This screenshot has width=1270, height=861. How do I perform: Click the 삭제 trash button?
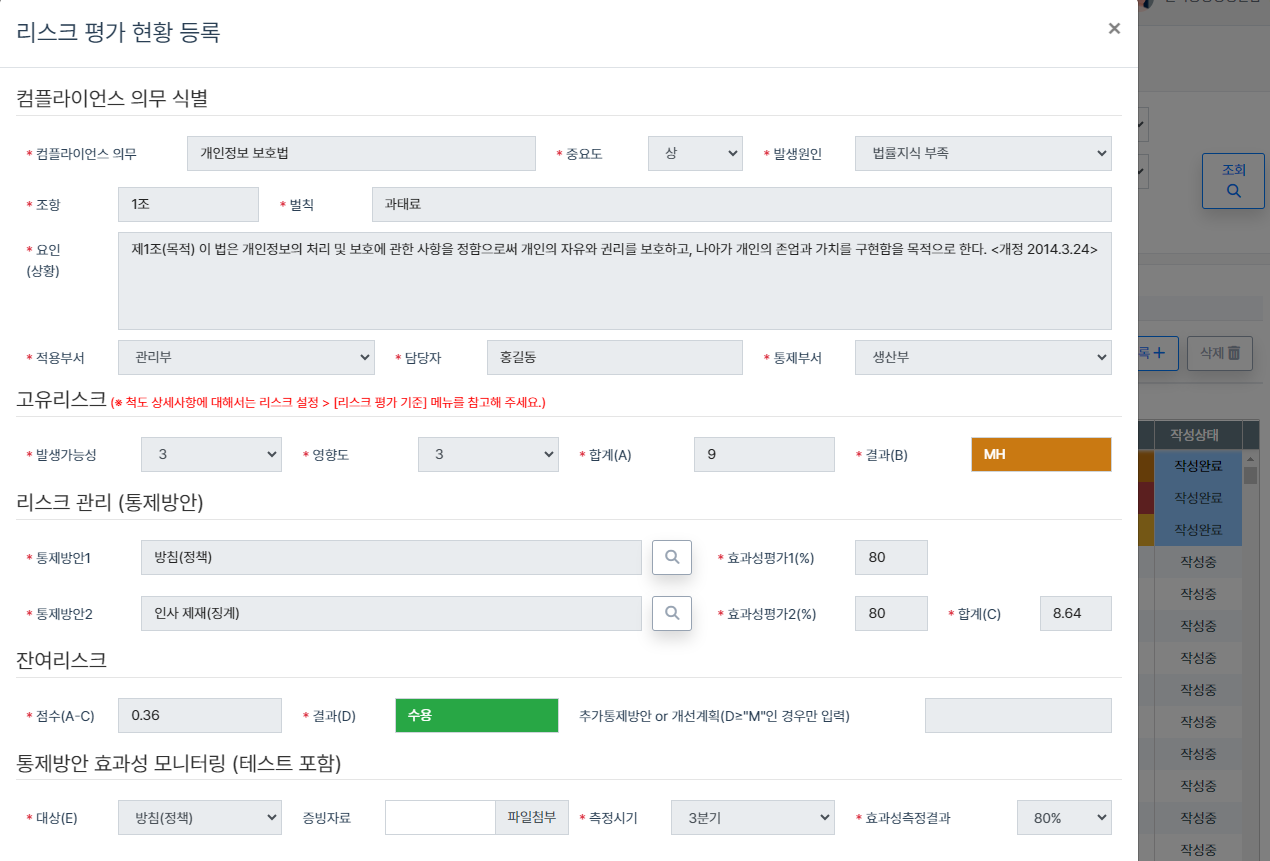point(1219,353)
